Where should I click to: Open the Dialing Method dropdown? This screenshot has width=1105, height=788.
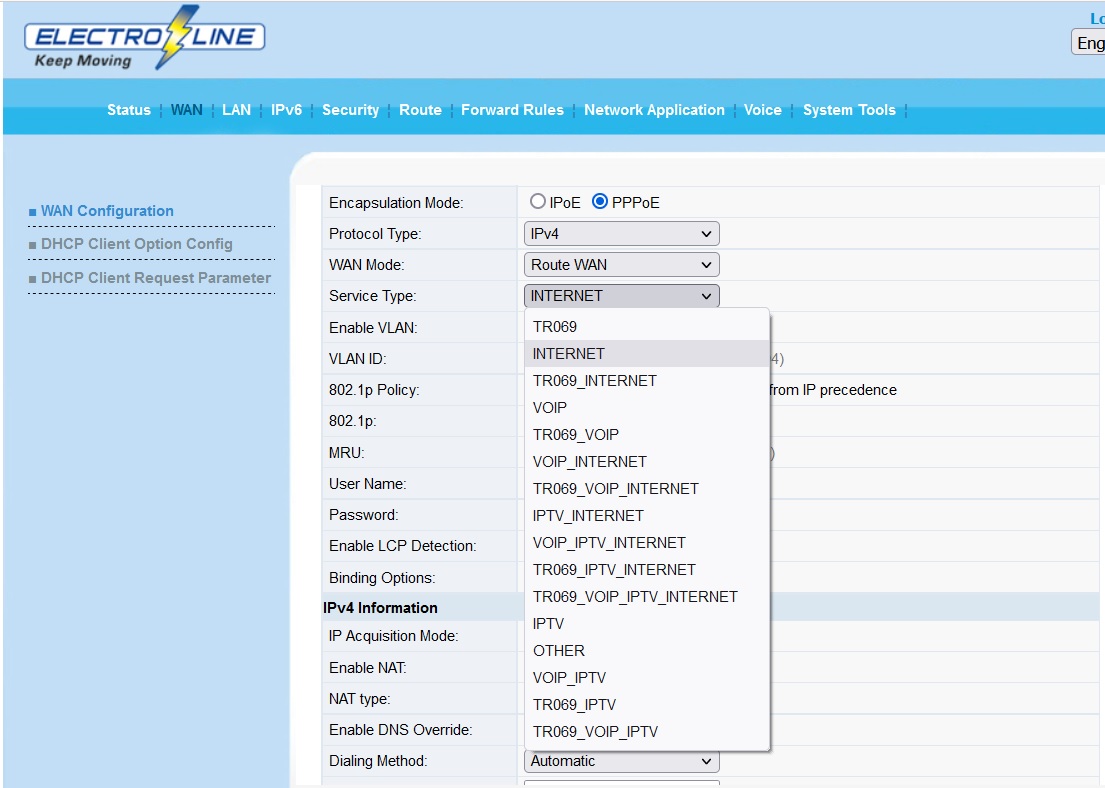click(621, 761)
